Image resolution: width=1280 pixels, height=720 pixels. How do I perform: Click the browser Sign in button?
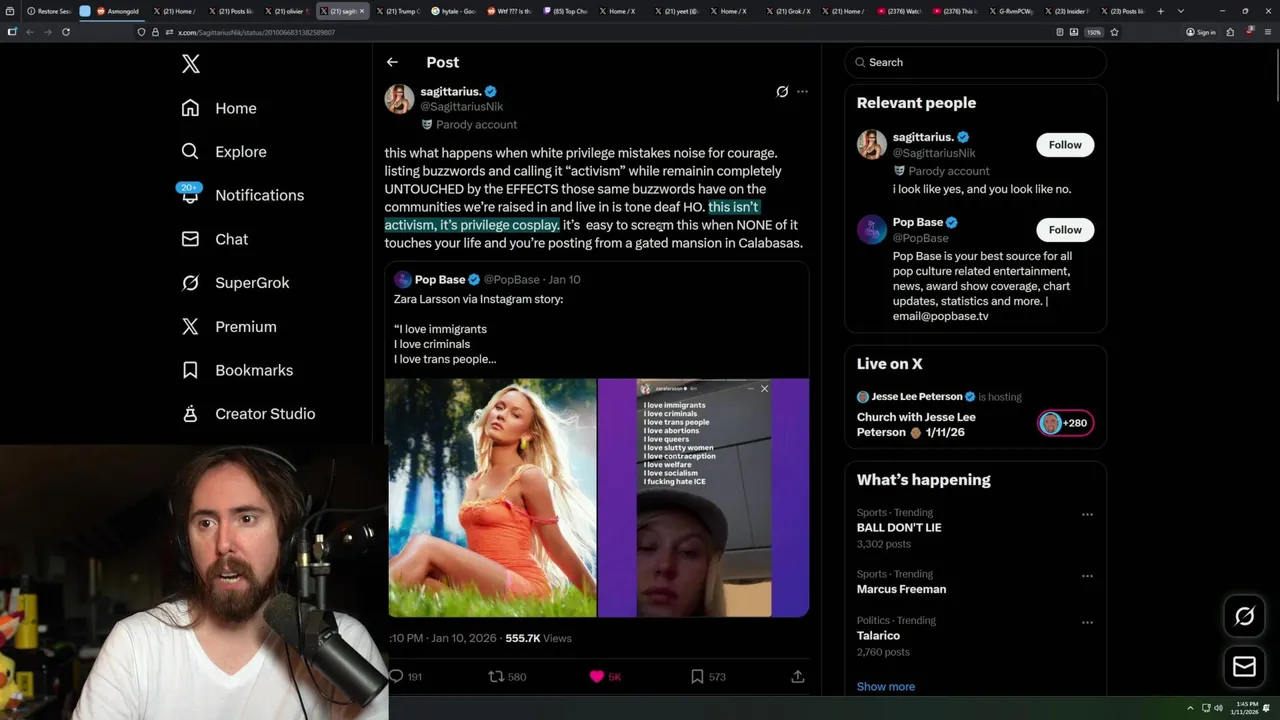pyautogui.click(x=1200, y=32)
